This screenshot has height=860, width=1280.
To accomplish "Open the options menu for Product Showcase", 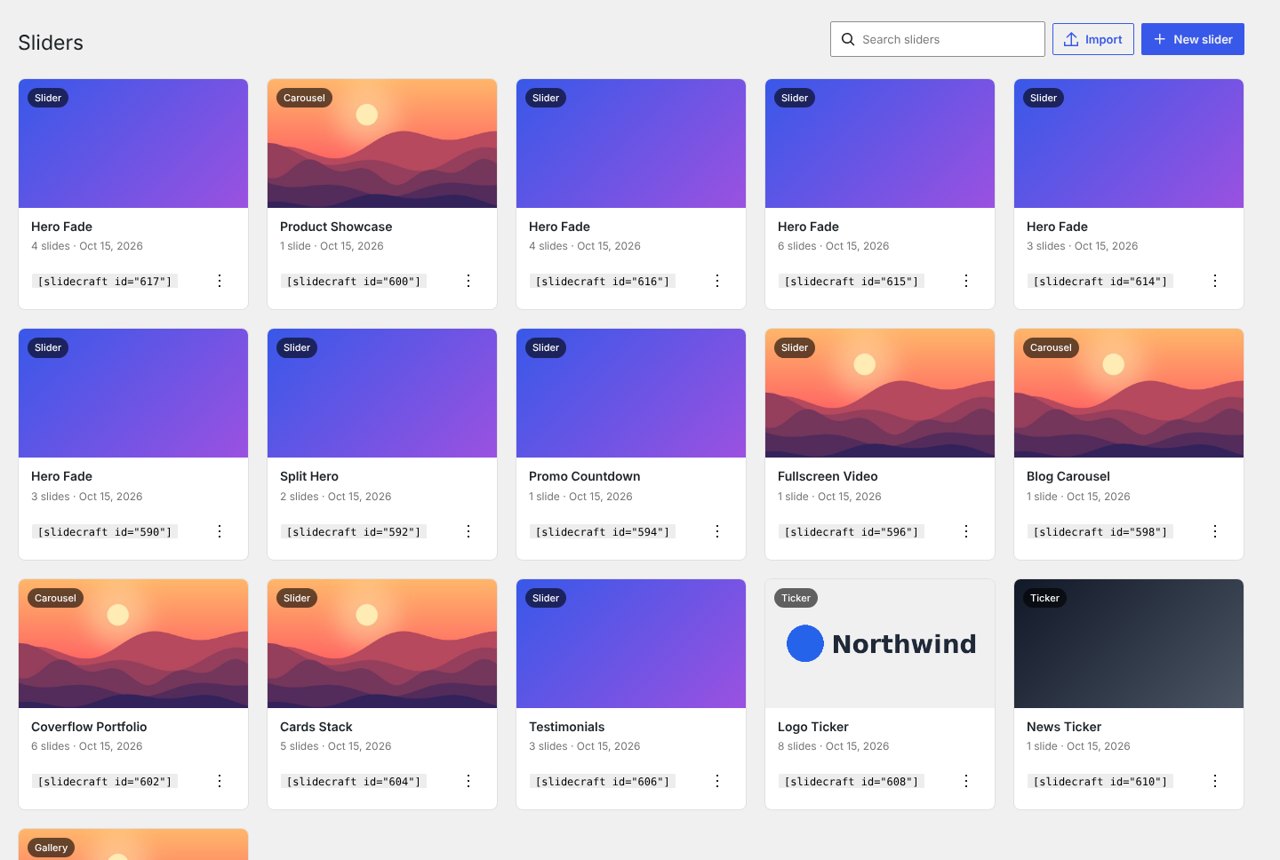I will 468,281.
